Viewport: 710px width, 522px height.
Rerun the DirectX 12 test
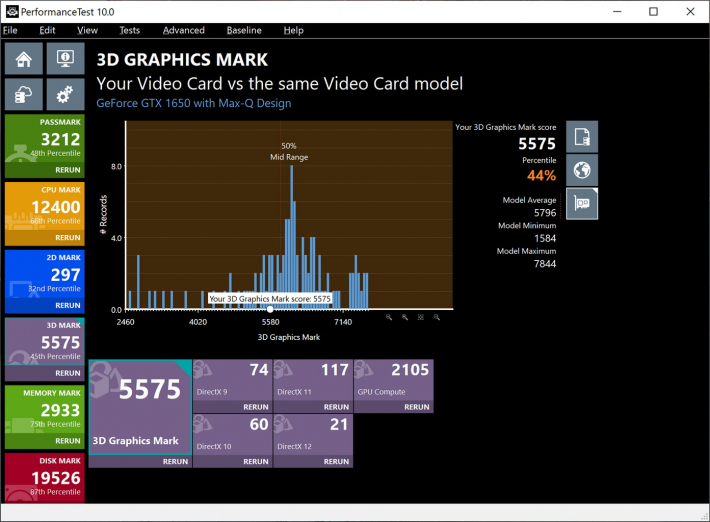pyautogui.click(x=335, y=462)
